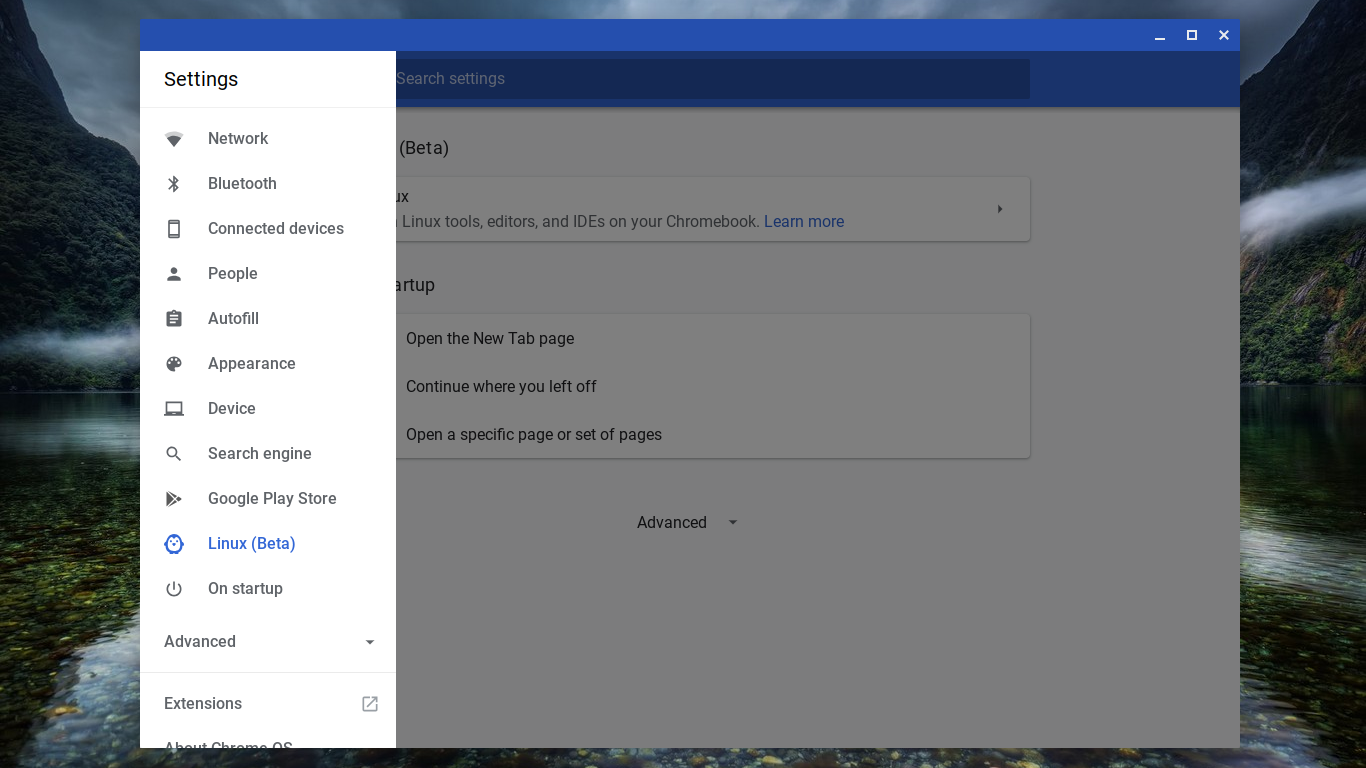Select the Device laptop icon

pos(174,409)
